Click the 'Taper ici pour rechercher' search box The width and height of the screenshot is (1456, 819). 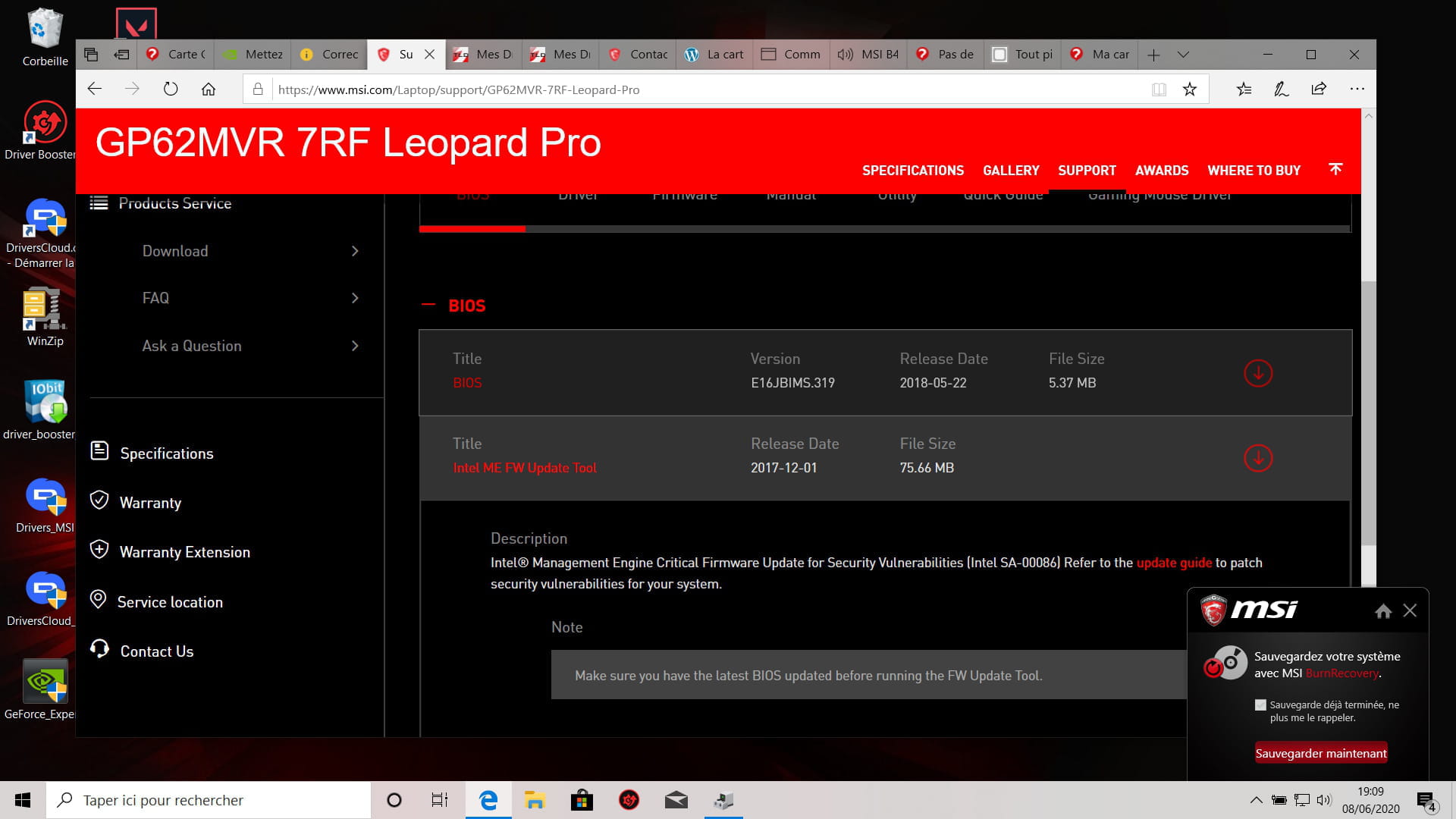209,800
